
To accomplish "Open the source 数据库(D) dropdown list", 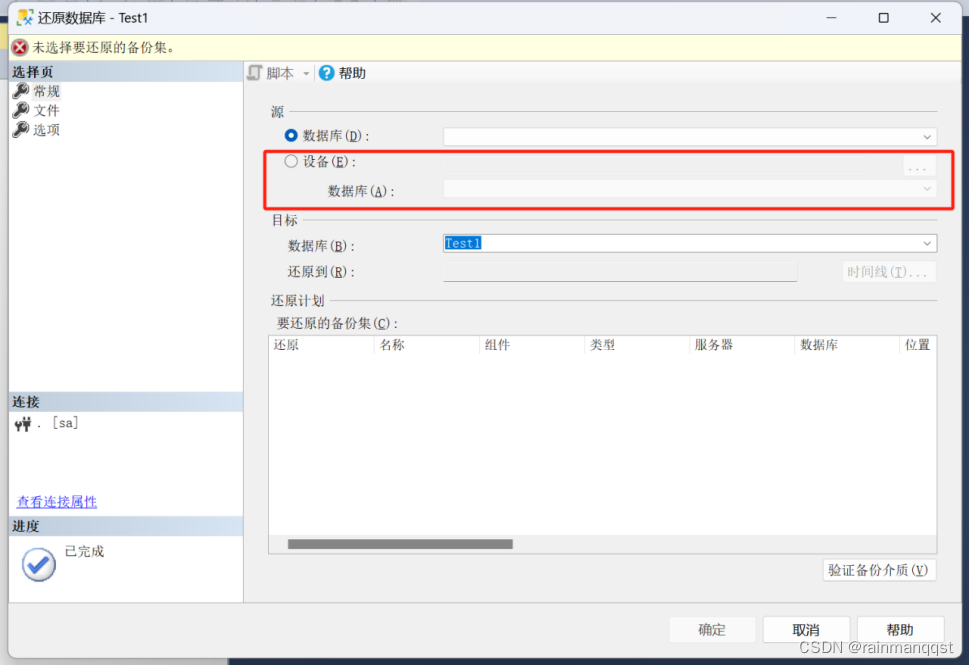I will pyautogui.click(x=927, y=136).
